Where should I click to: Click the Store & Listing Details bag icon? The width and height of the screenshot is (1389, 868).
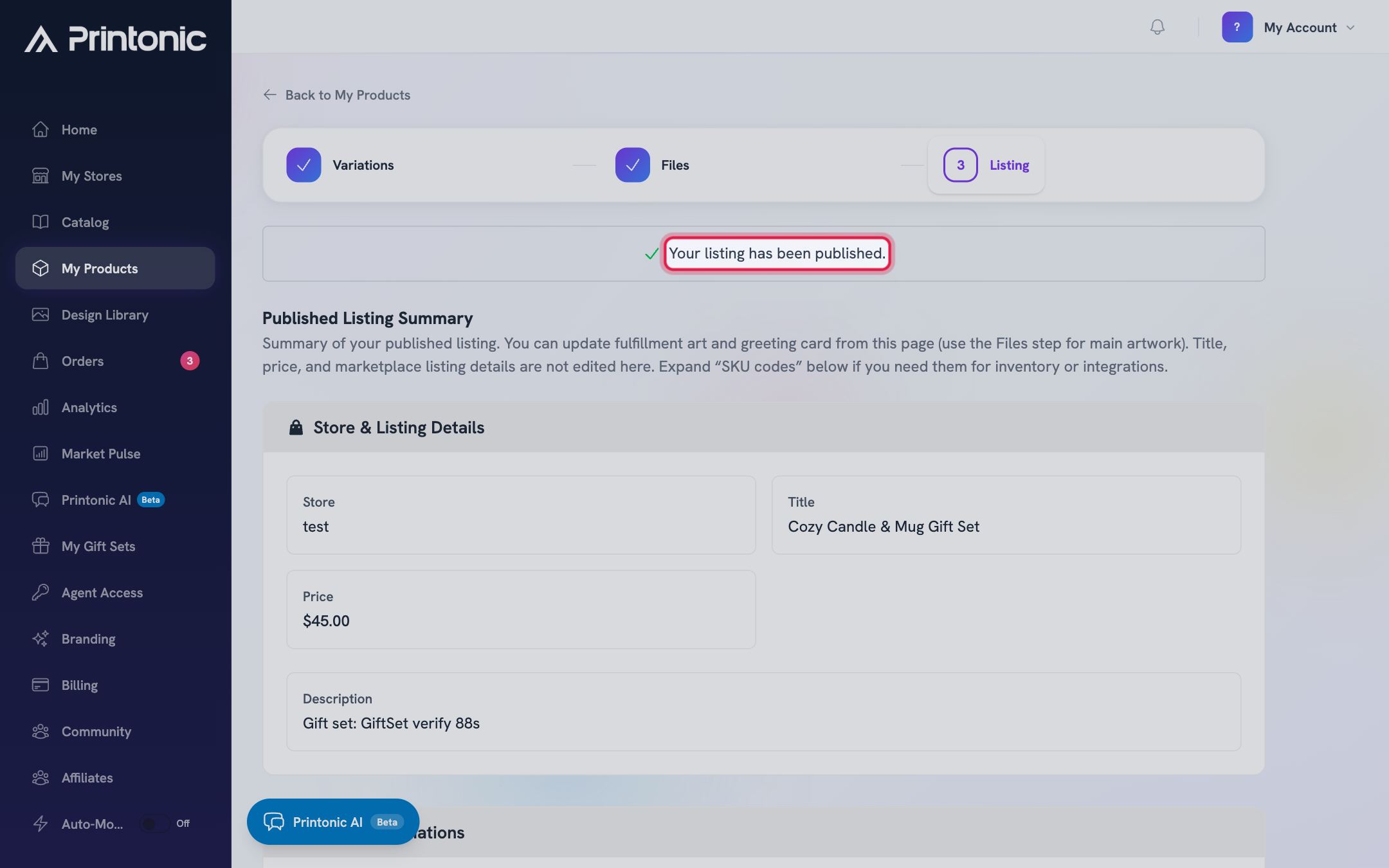pyautogui.click(x=296, y=428)
